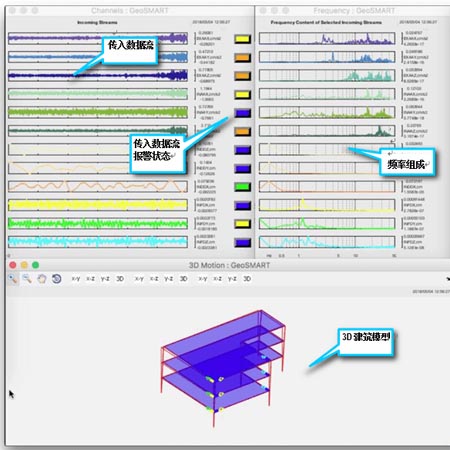Click green zoom button of 3D Motion window
The width and height of the screenshot is (450, 450).
(x=36, y=265)
